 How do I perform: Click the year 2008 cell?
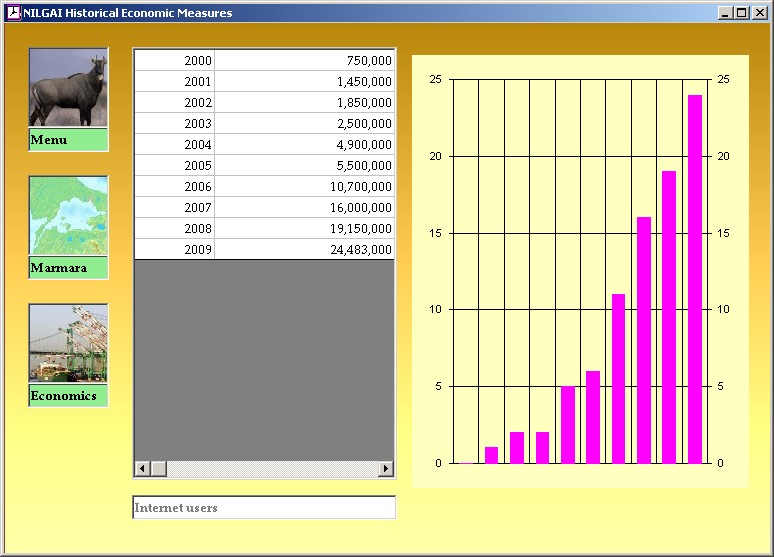pos(175,229)
